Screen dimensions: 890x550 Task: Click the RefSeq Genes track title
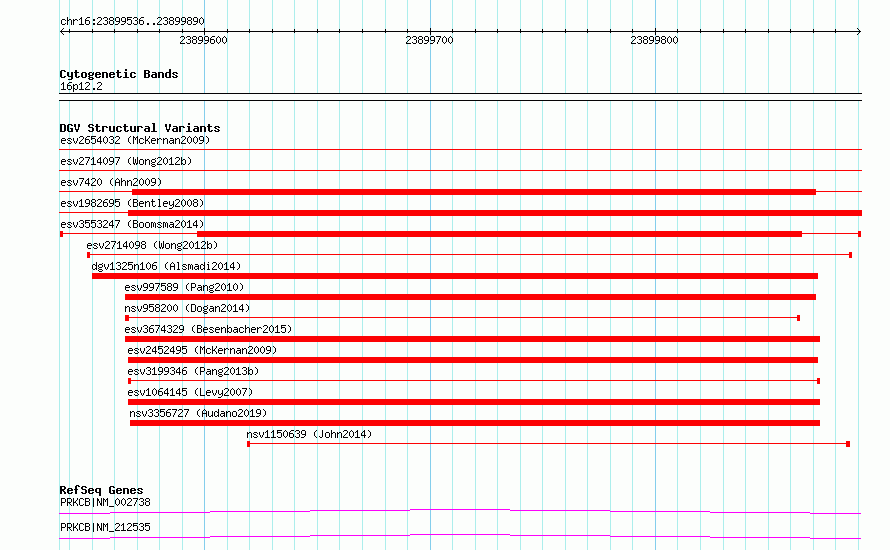tap(101, 490)
